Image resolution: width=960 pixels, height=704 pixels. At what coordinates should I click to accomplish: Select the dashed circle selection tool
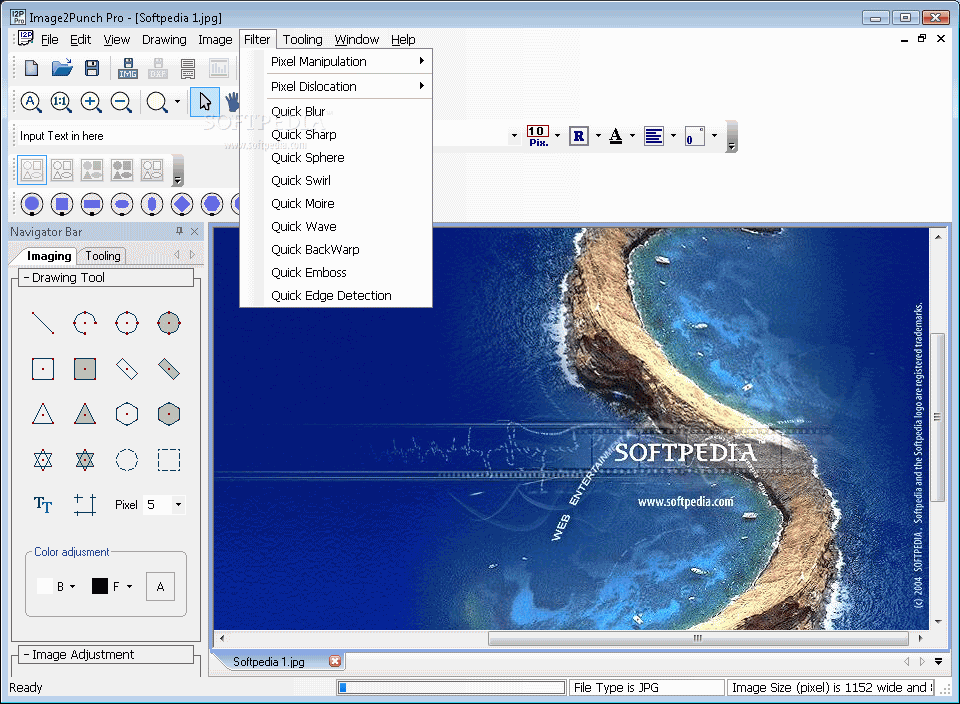(x=127, y=460)
